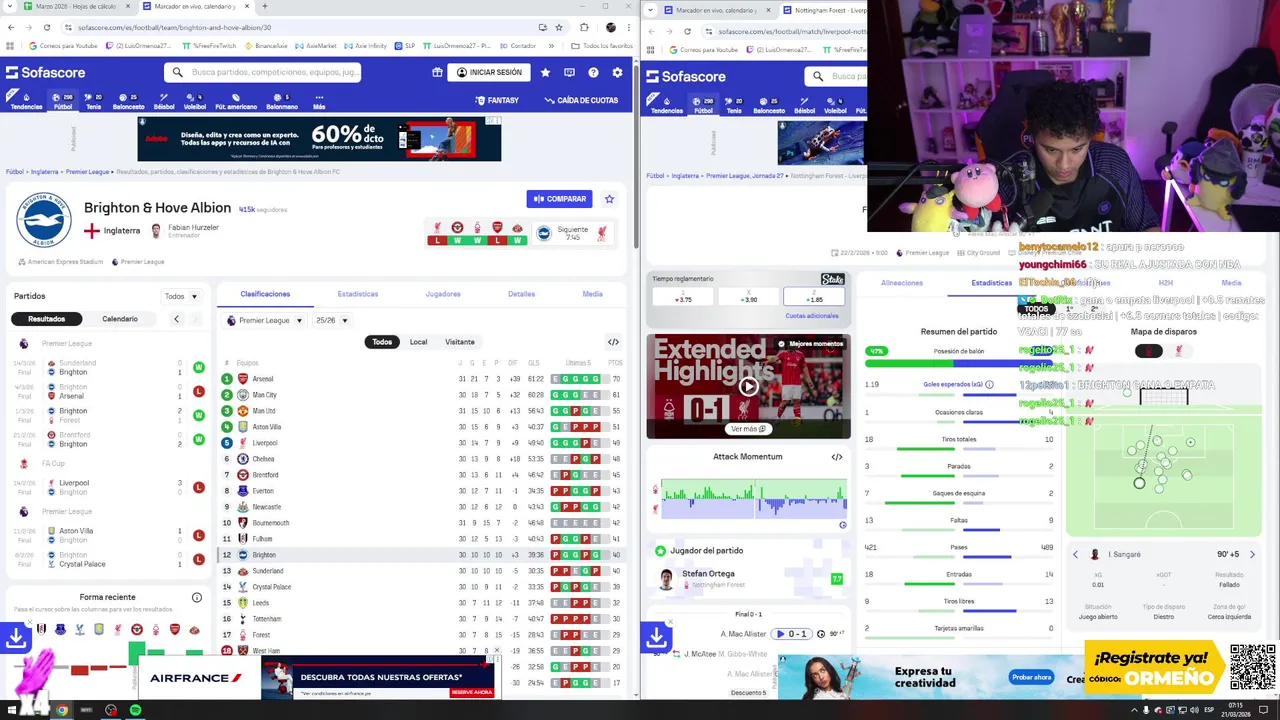
Task: Open embed code icon above standings table
Action: pyautogui.click(x=613, y=342)
